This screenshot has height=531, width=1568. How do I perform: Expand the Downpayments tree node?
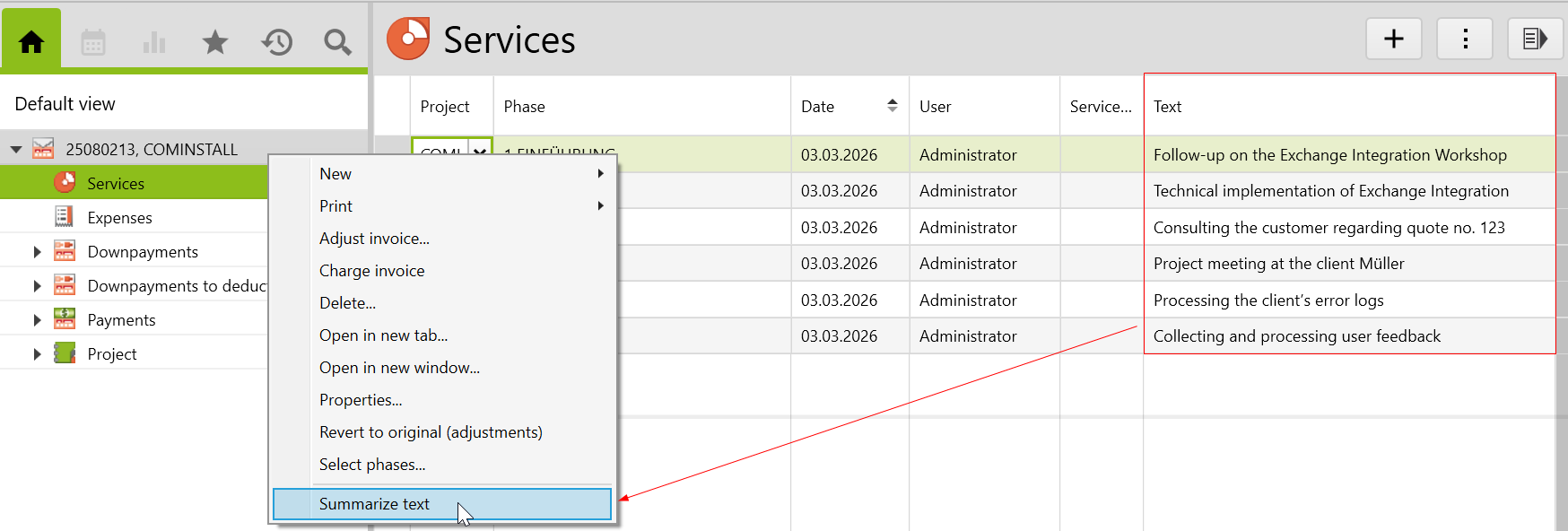tap(37, 252)
